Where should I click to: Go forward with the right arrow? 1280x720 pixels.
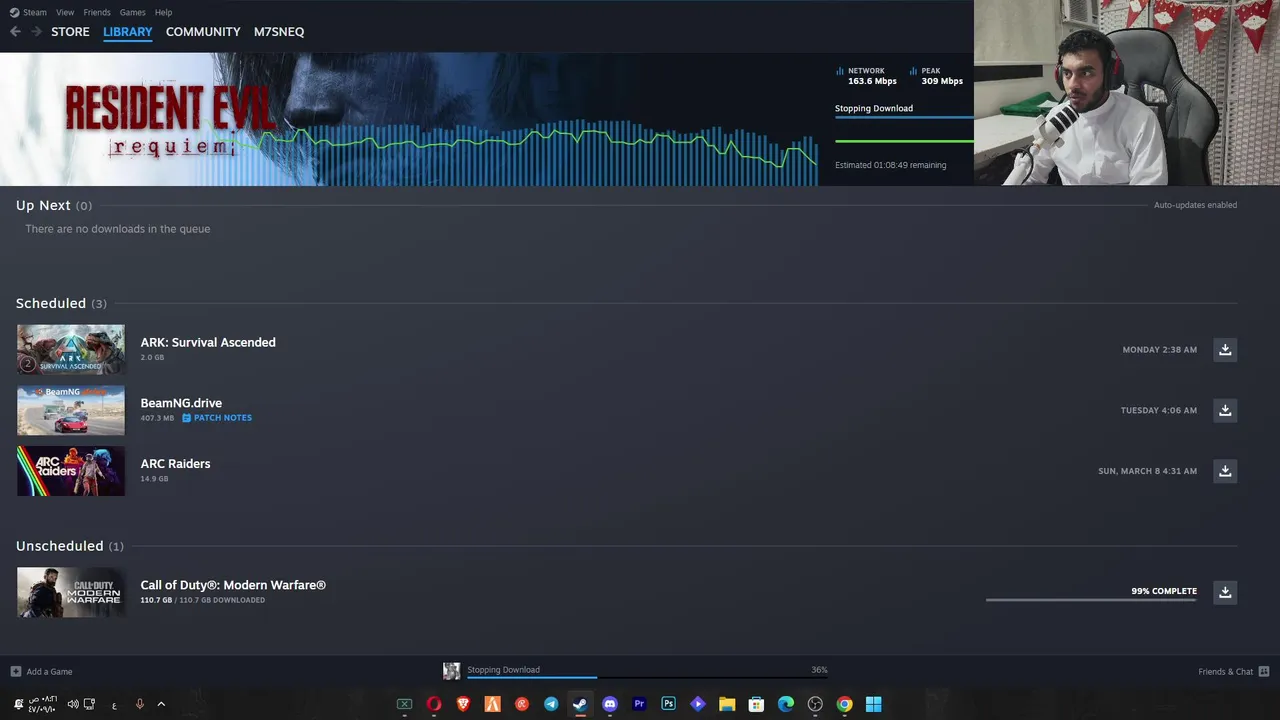pyautogui.click(x=37, y=32)
